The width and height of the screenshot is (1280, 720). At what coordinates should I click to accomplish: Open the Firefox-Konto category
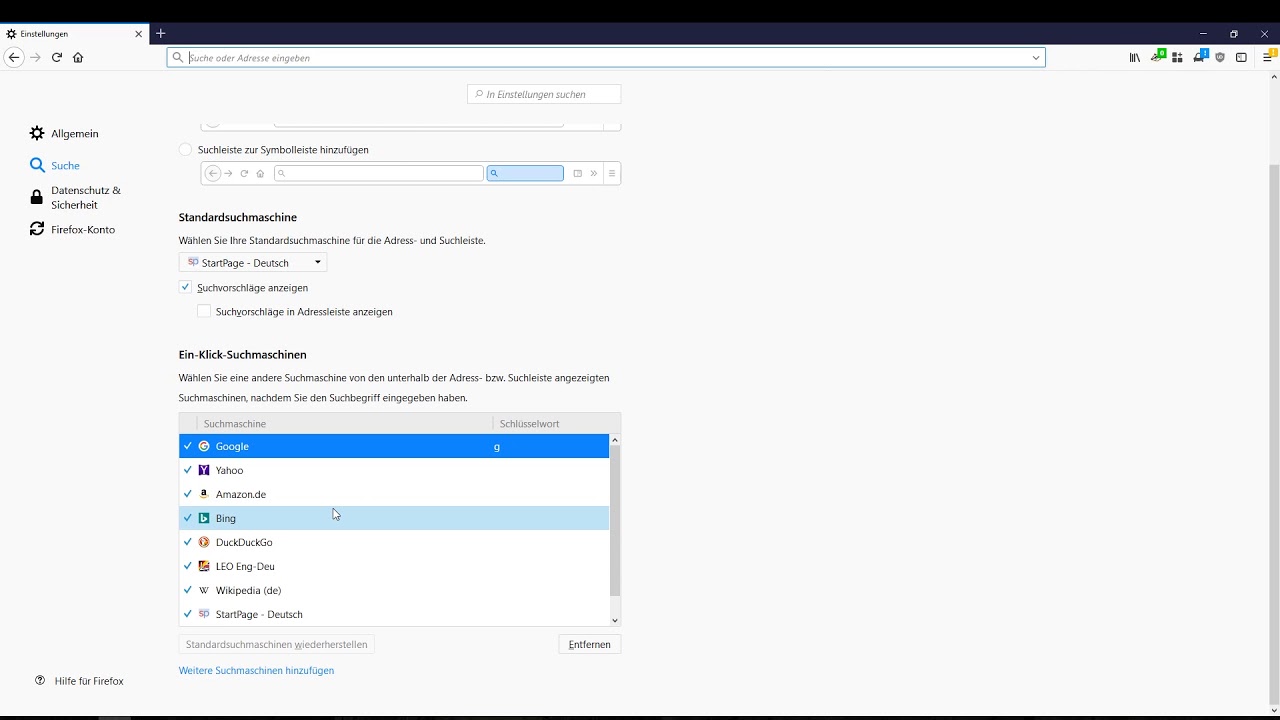72,229
